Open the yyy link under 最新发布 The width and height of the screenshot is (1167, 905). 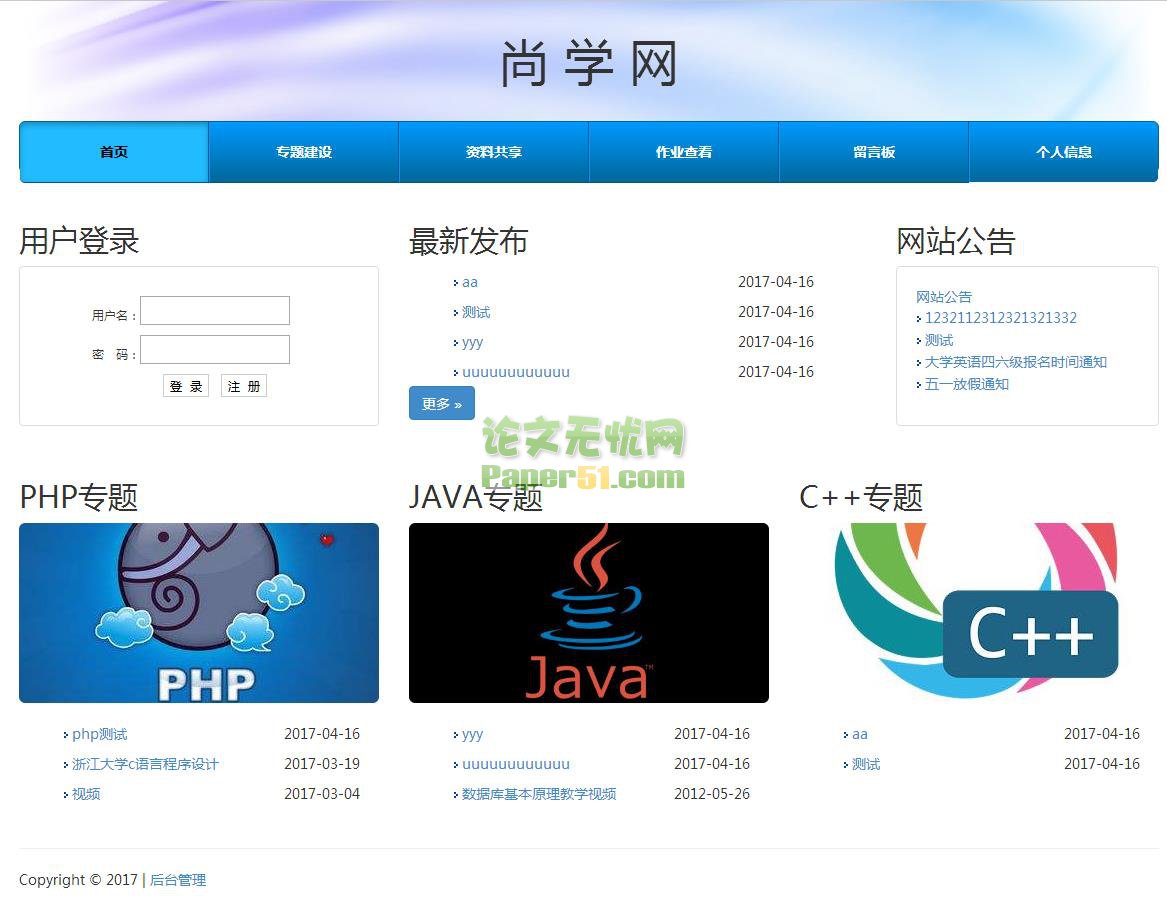tap(473, 342)
